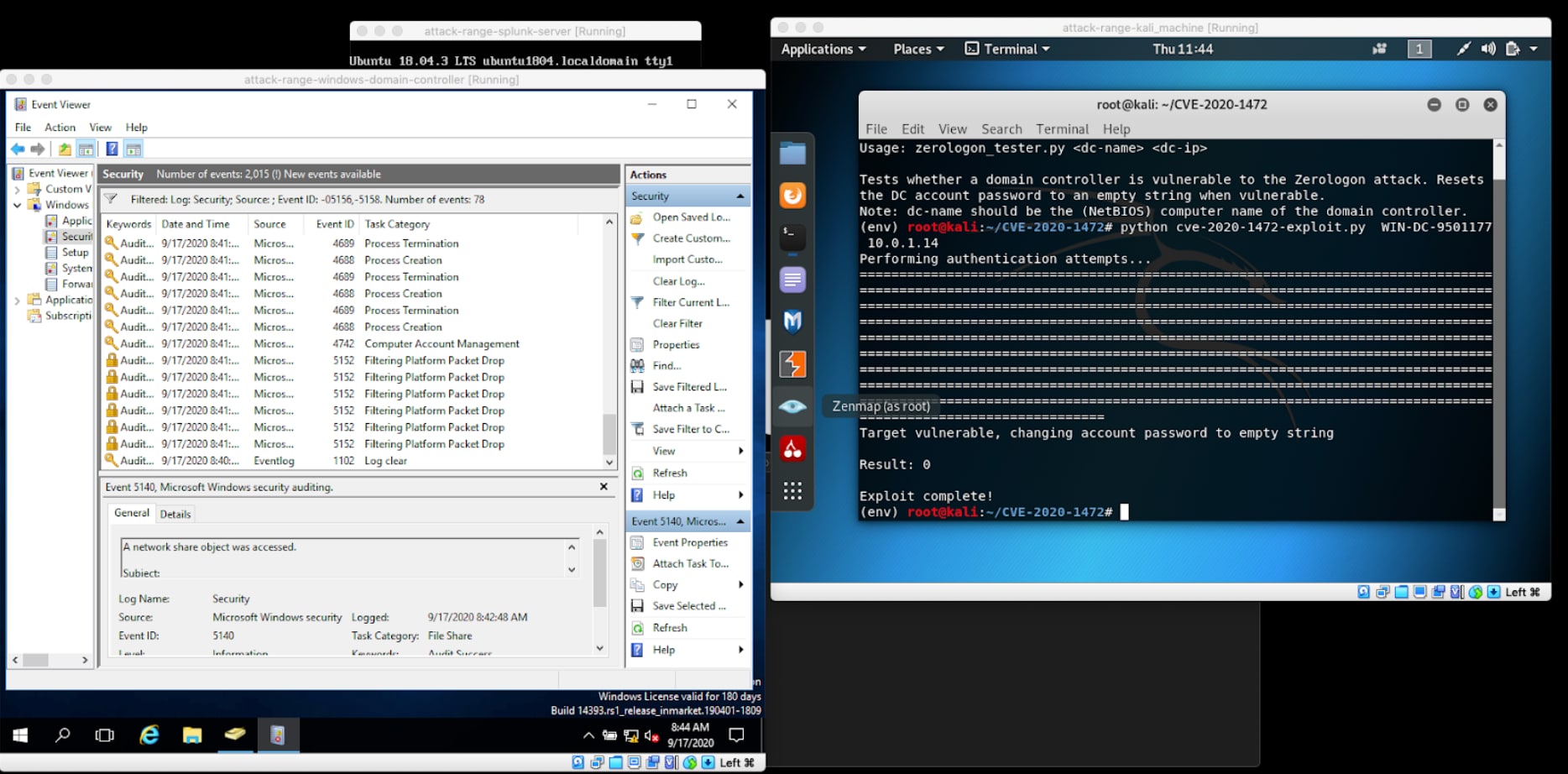Open the File menu in Event Viewer

pos(23,128)
